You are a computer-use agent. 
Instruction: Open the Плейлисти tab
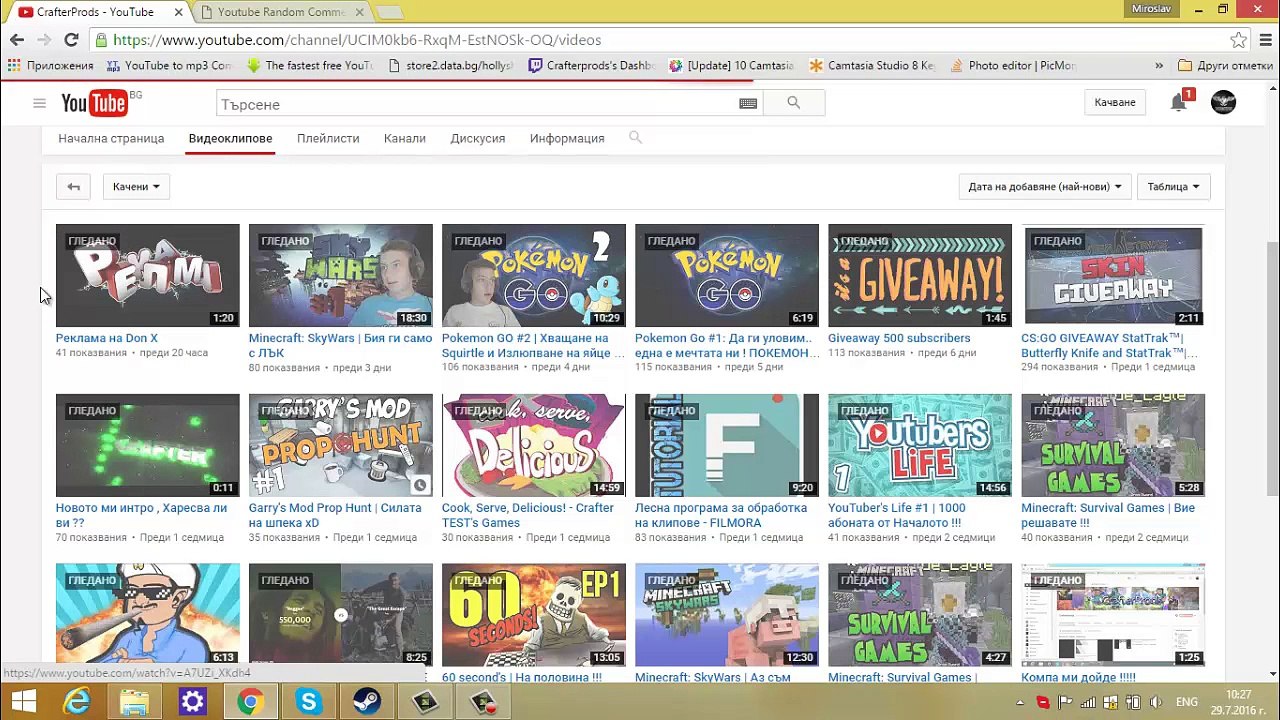tap(328, 138)
